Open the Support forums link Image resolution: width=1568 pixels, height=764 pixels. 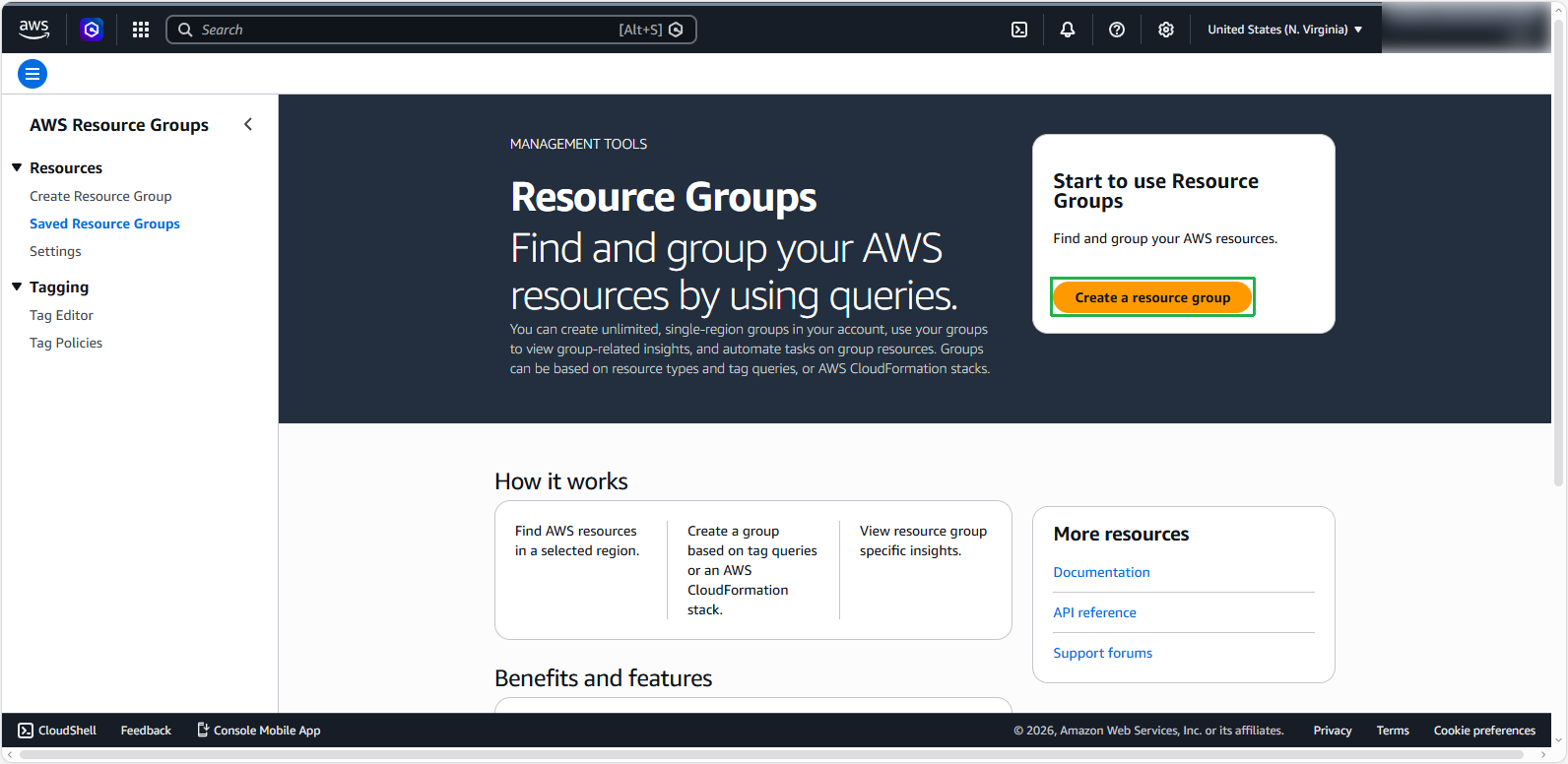click(1102, 653)
